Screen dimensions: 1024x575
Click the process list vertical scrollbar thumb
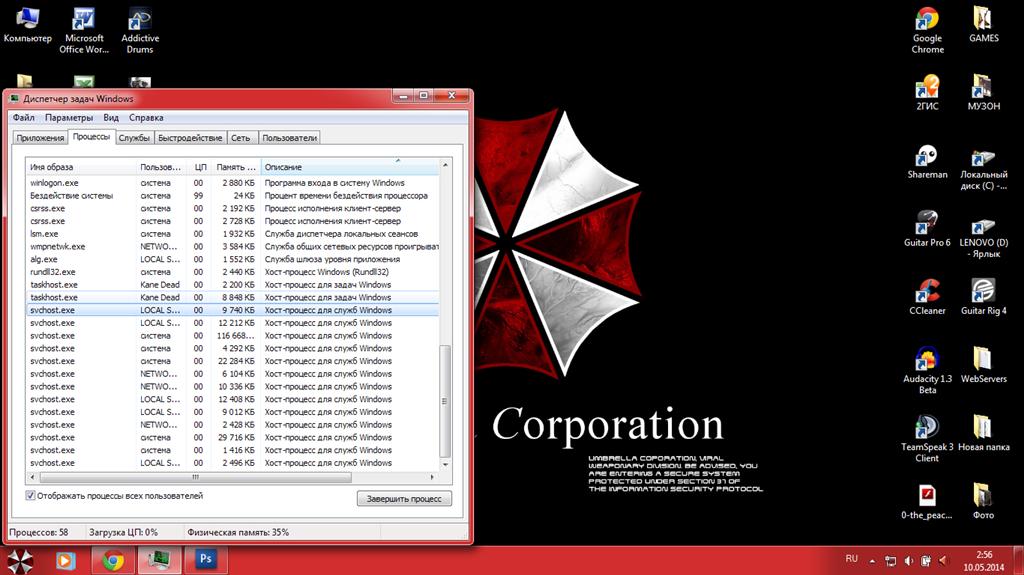pos(445,401)
